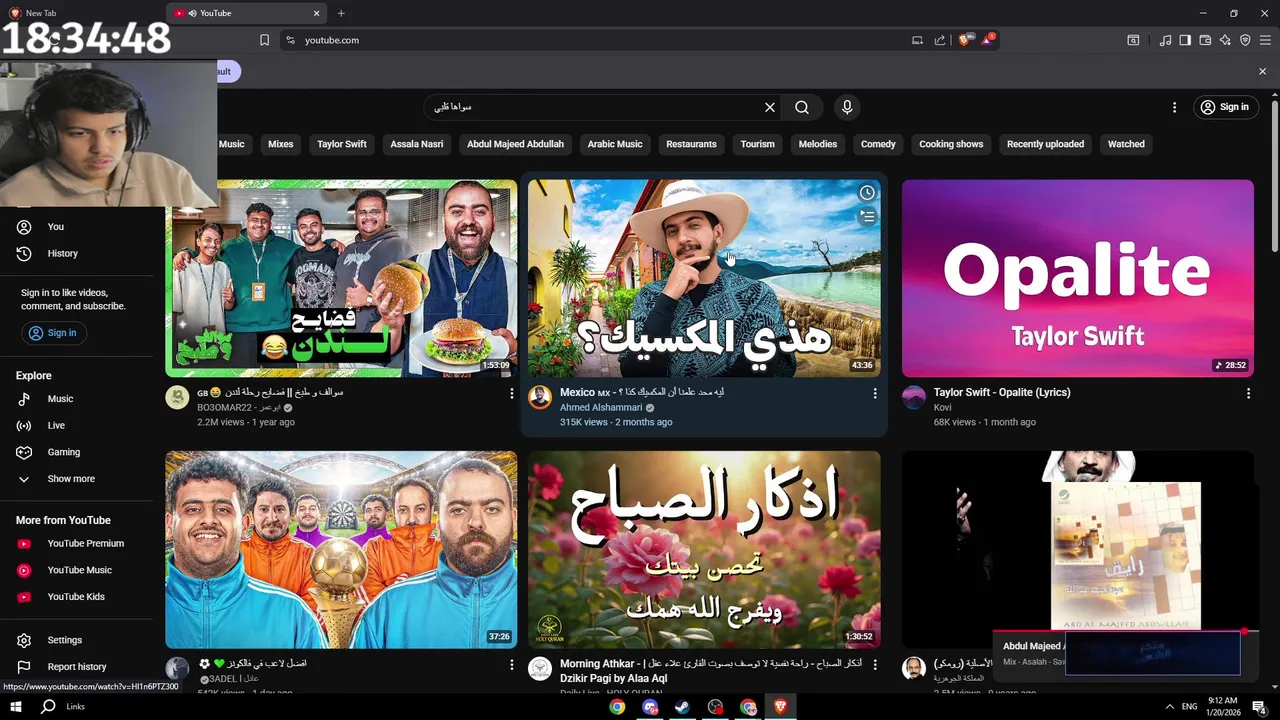
Task: Select the Assala Nasri filter chip
Action: [x=417, y=144]
